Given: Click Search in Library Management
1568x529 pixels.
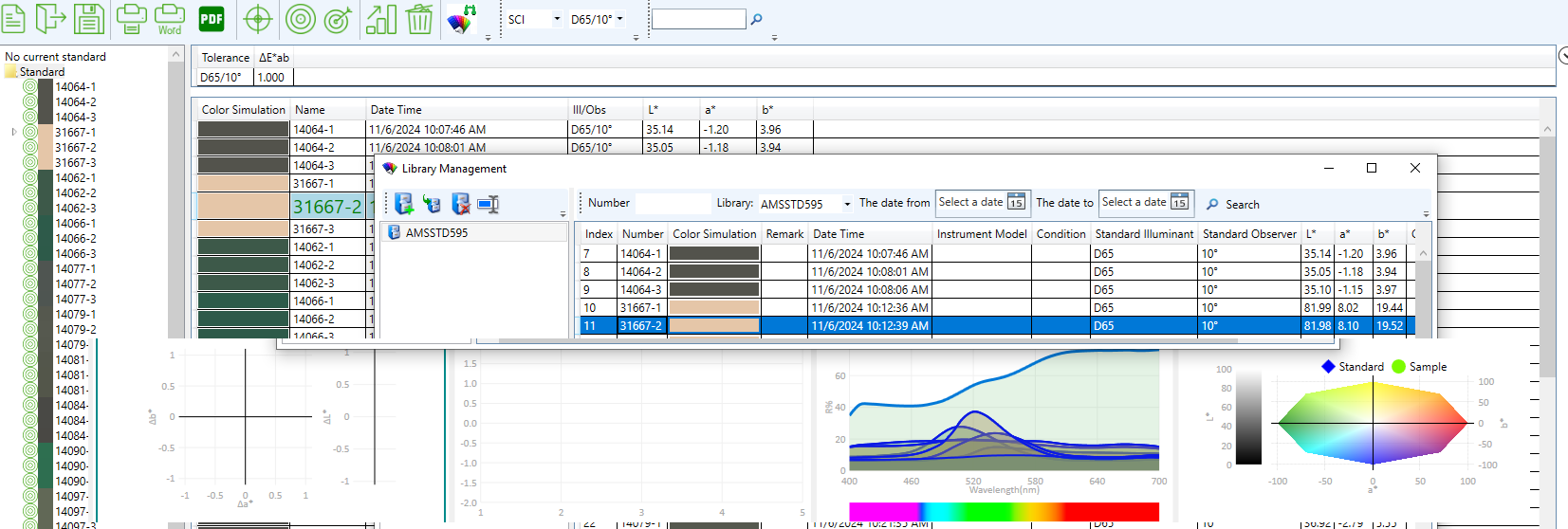Looking at the screenshot, I should [x=1233, y=204].
